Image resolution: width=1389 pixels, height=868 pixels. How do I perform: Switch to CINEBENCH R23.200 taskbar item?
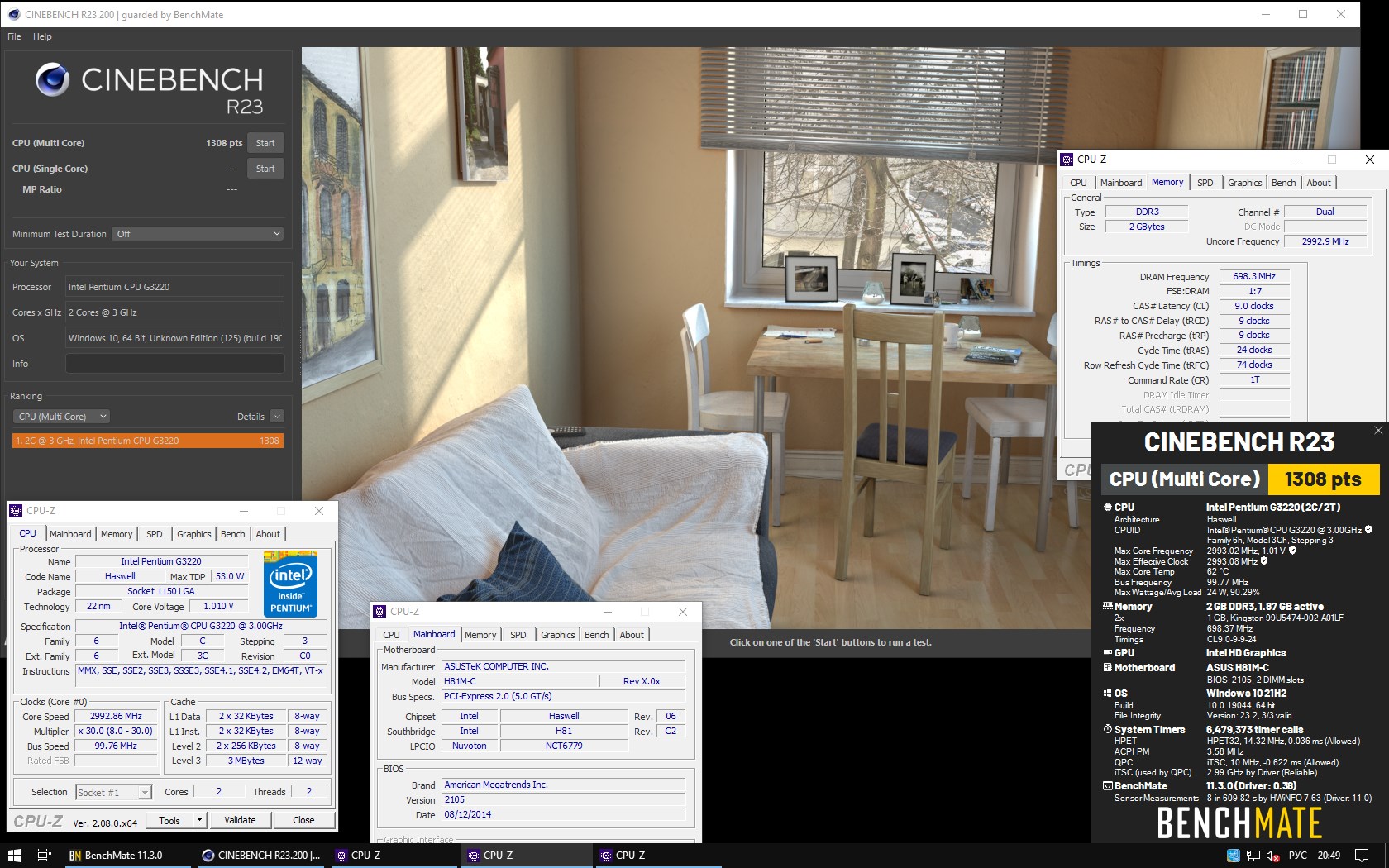[x=261, y=856]
